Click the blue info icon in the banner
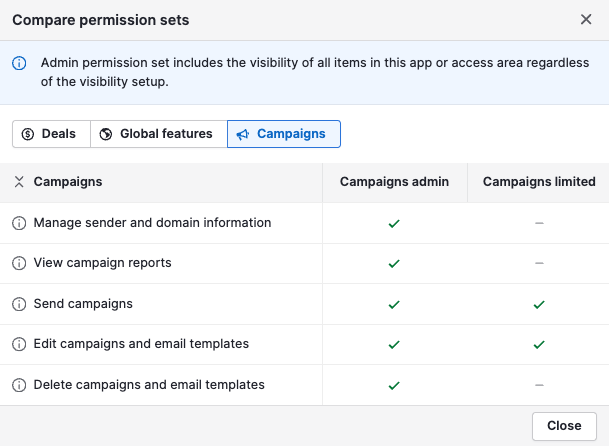 click(x=20, y=63)
